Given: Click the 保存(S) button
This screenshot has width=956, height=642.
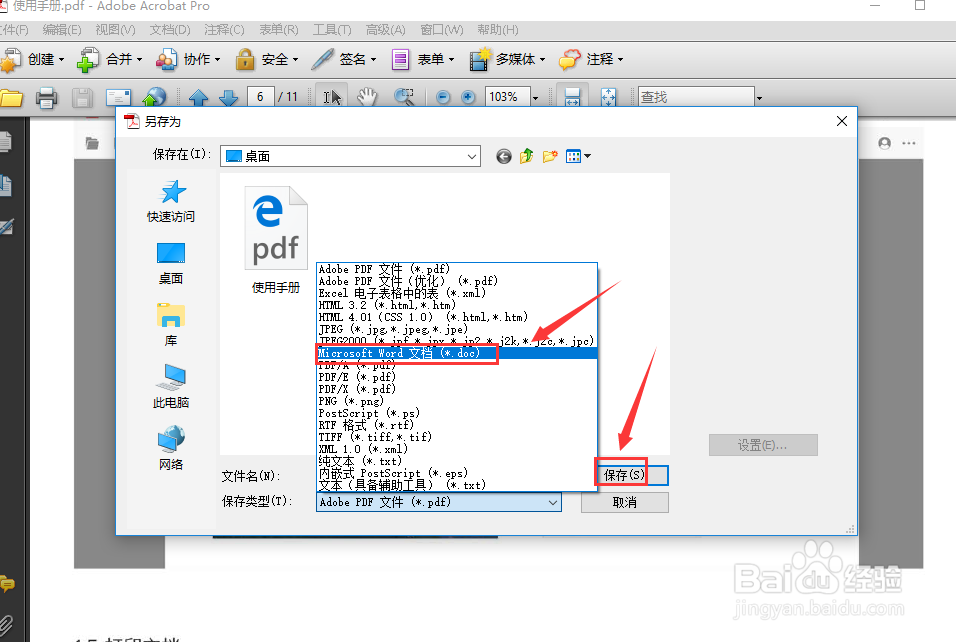Looking at the screenshot, I should (626, 475).
